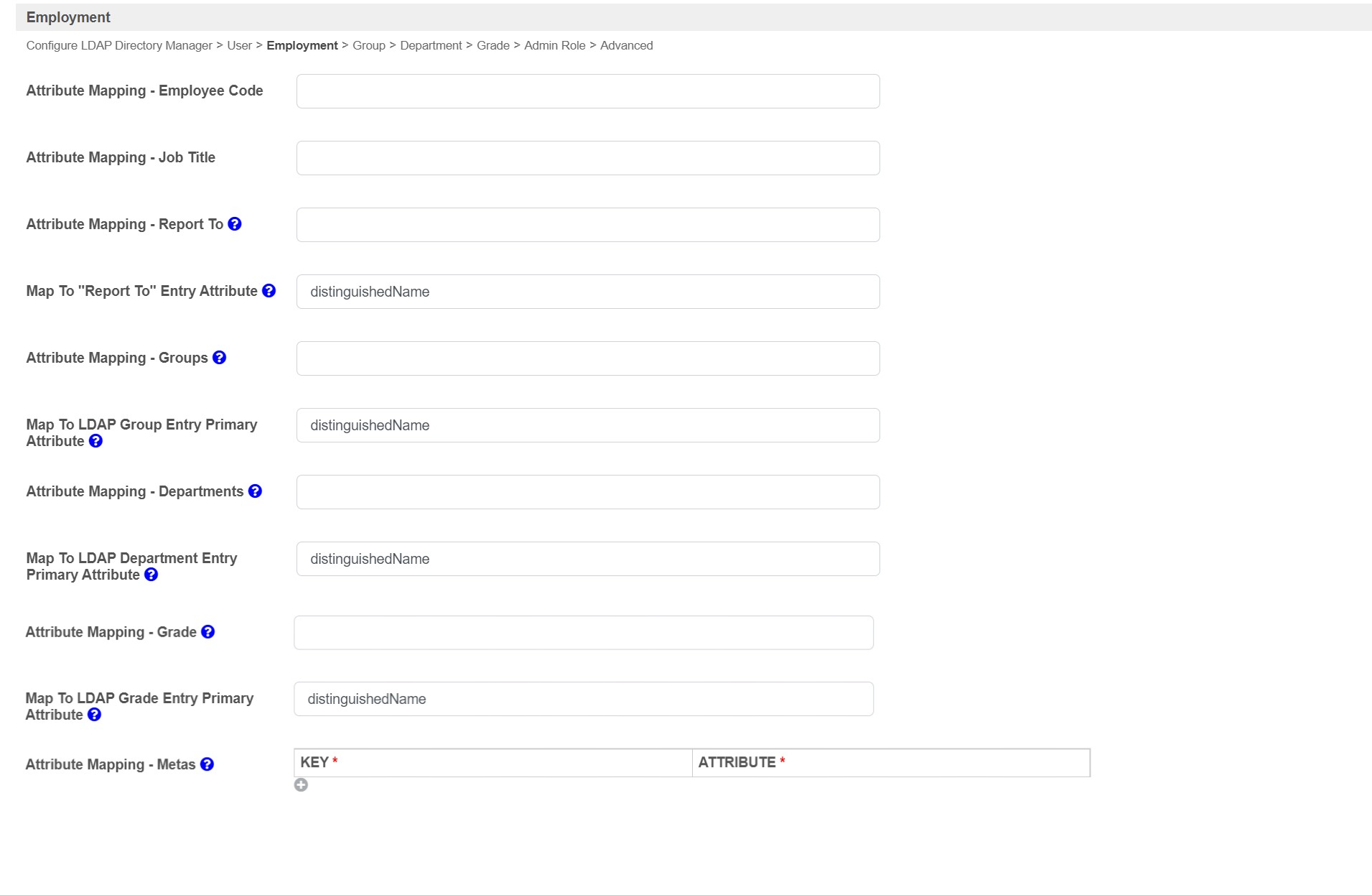
Task: Show help for Attribute Mapping Metas
Action: [x=207, y=764]
